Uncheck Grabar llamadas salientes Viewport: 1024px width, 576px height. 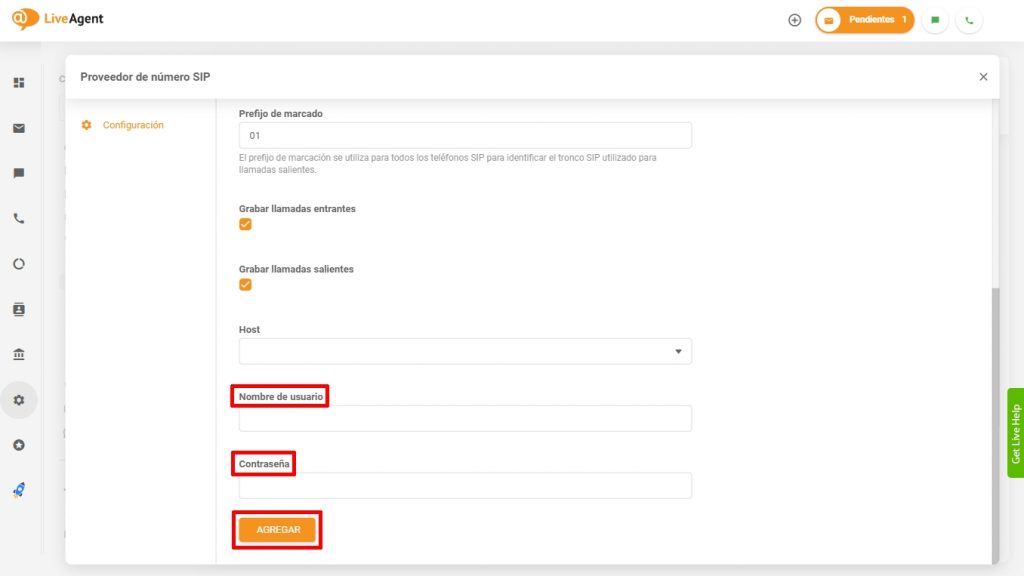coord(245,285)
